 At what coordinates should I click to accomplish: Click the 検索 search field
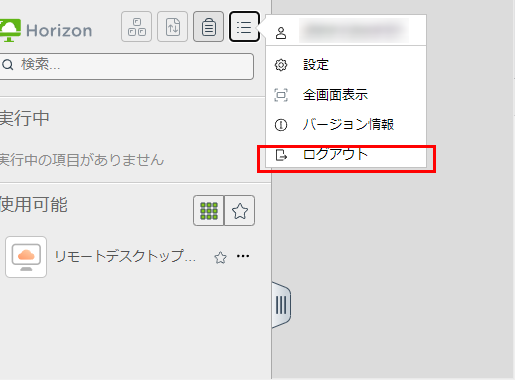127,66
